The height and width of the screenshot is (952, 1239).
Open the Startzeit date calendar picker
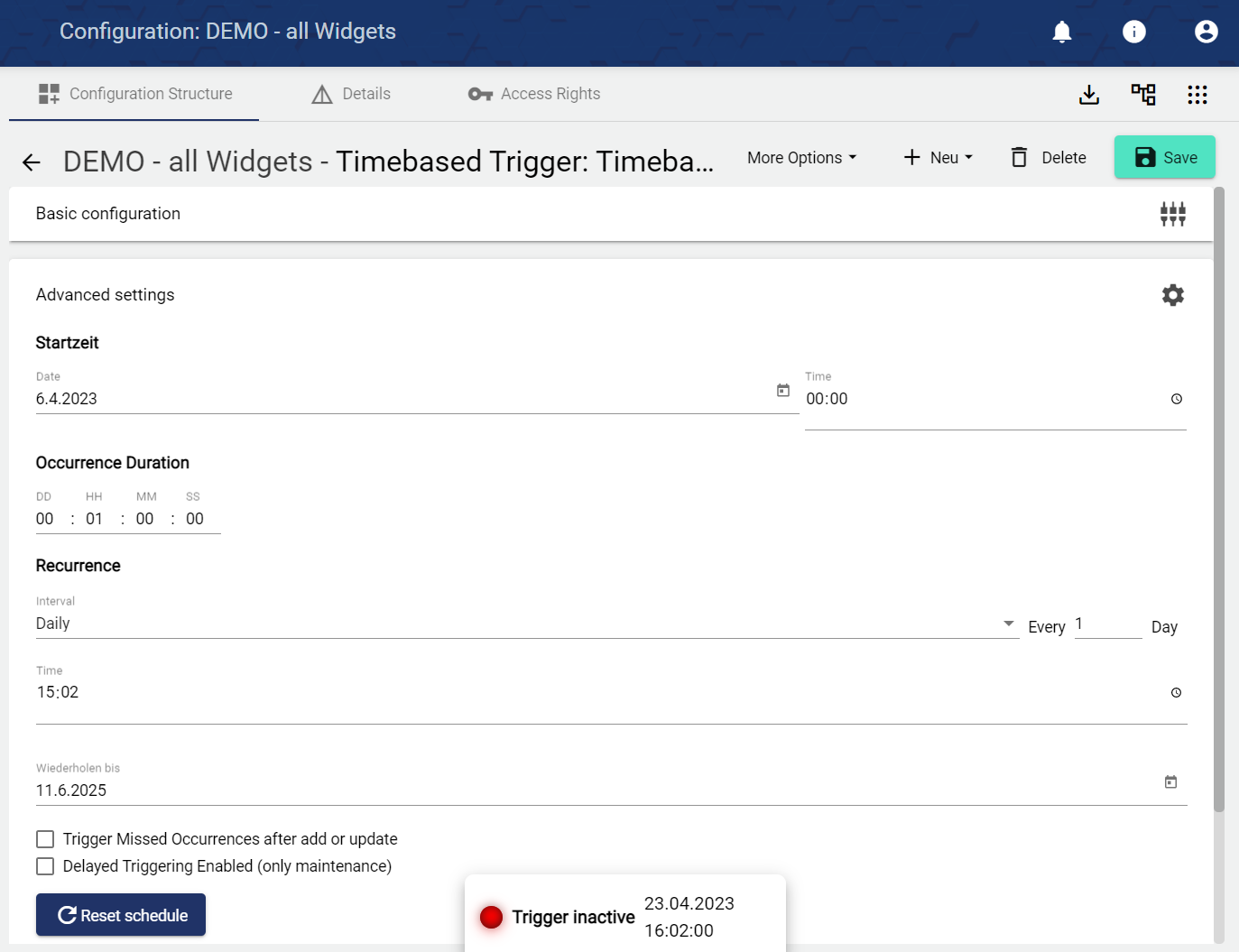[783, 391]
